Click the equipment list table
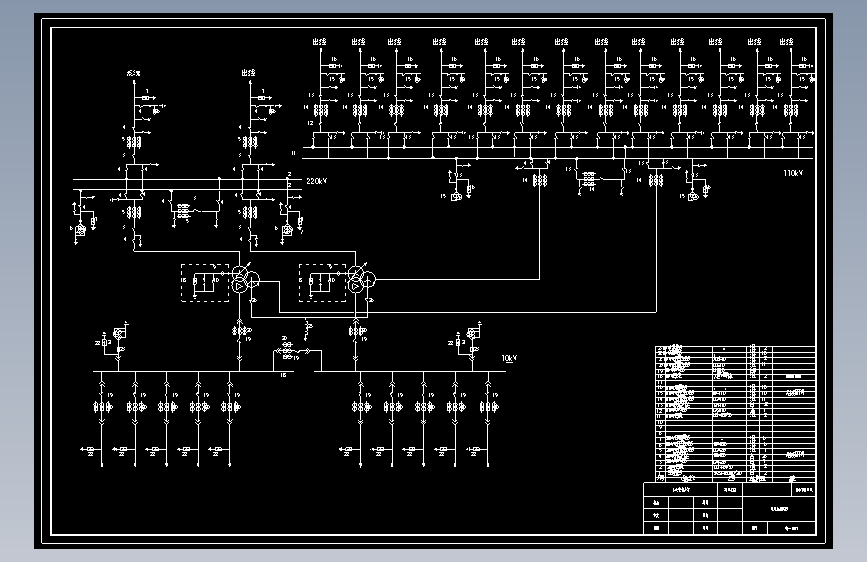The height and width of the screenshot is (562, 867). [x=735, y=414]
